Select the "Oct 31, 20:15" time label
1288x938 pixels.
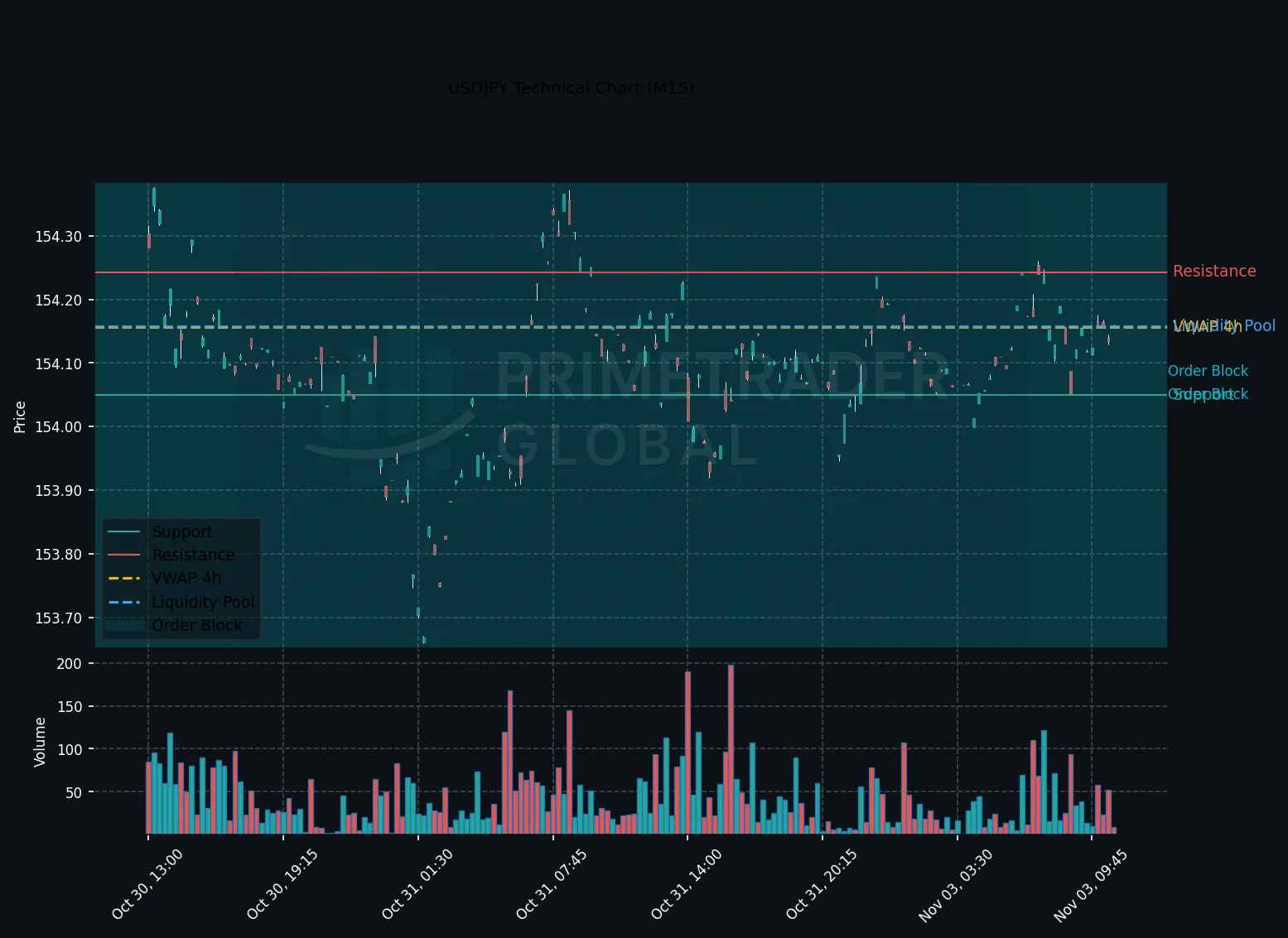click(821, 884)
